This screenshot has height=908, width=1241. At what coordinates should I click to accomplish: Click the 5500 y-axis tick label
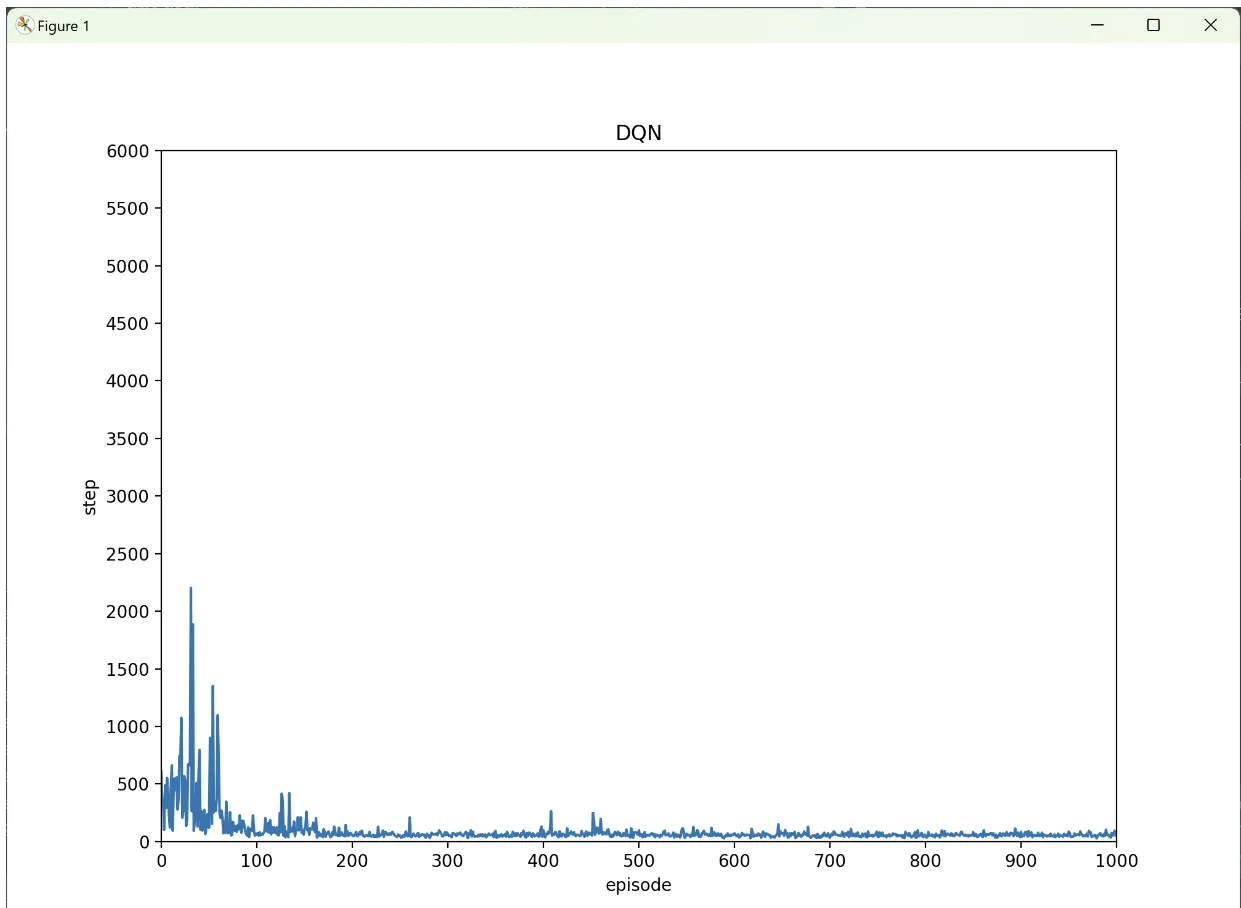(x=128, y=209)
